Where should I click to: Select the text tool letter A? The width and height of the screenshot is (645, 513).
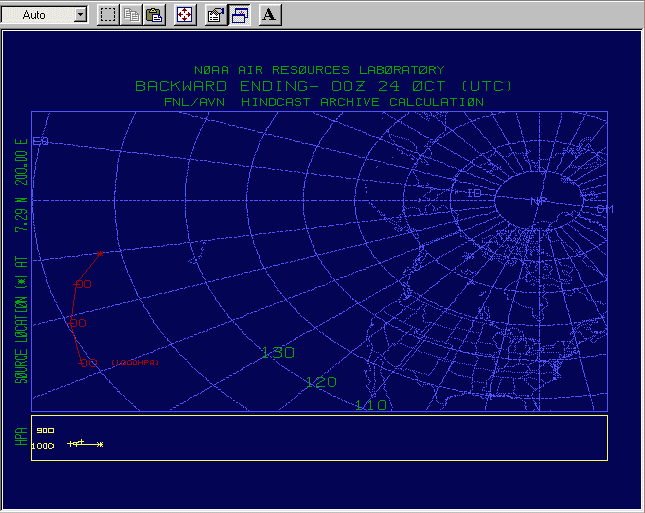270,15
